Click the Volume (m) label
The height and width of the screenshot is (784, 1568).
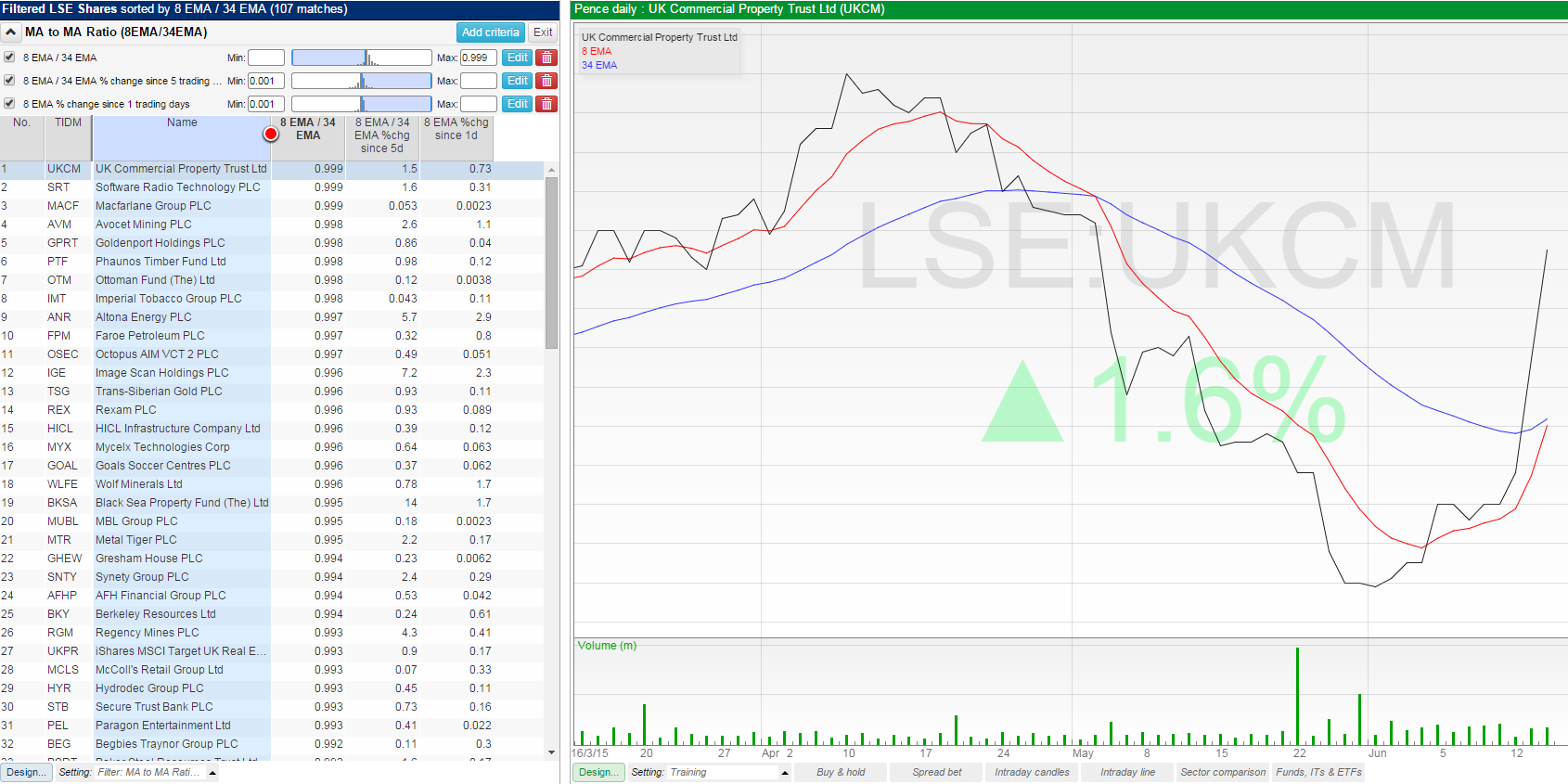coord(607,646)
